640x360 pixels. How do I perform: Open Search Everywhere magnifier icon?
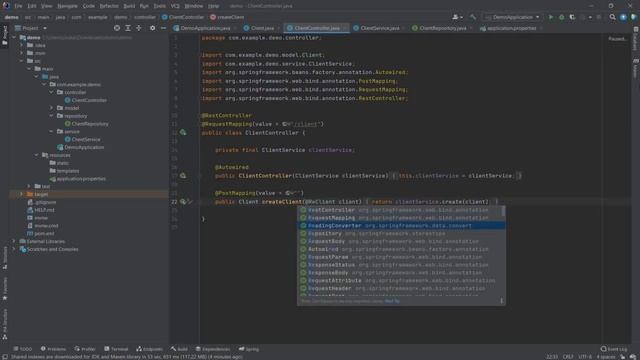pos(612,17)
